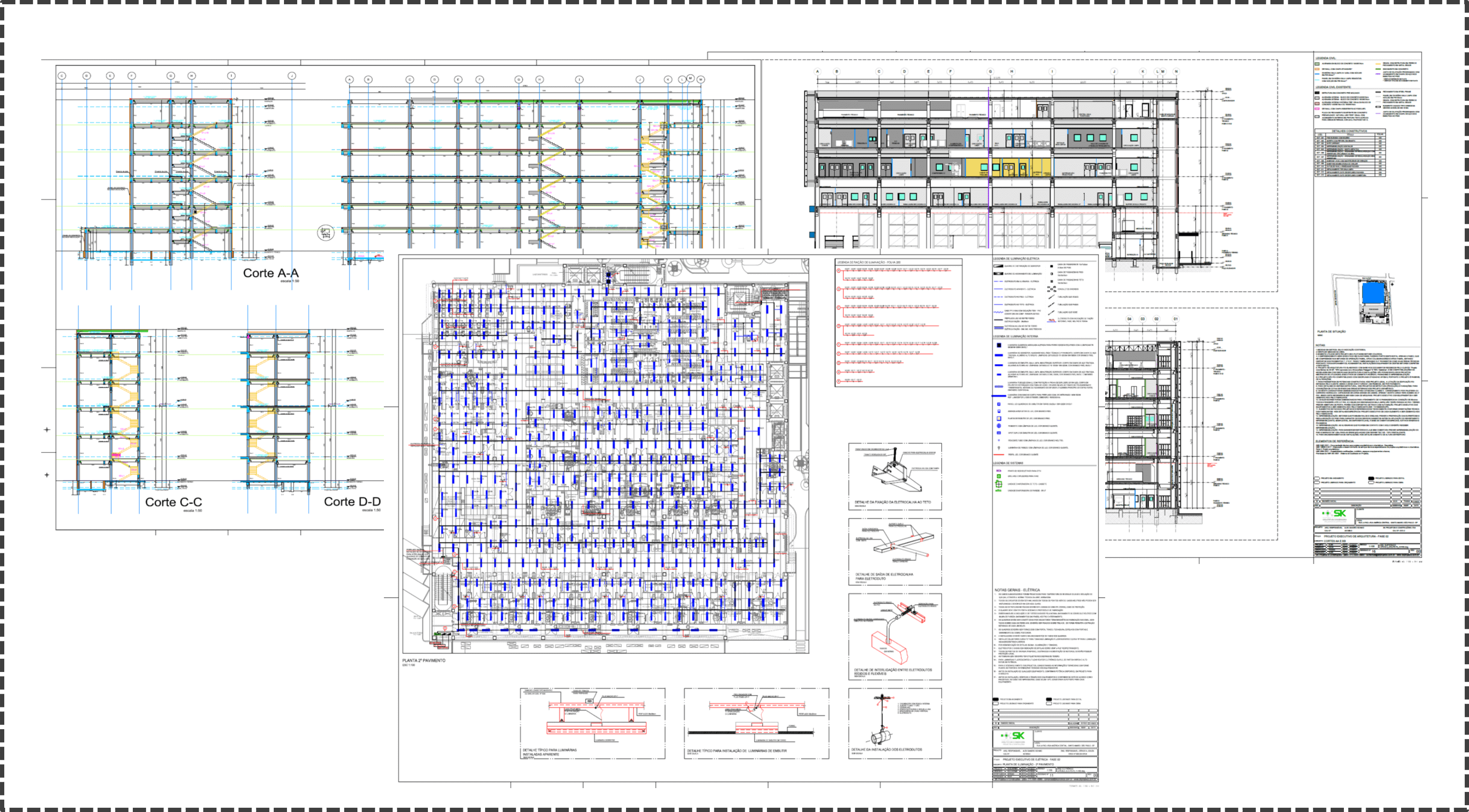Pick "DETALHE DA FIXAÇÃO DA ELETROCALHA AO TETO" caption
The height and width of the screenshot is (812, 1469).
pyautogui.click(x=893, y=502)
